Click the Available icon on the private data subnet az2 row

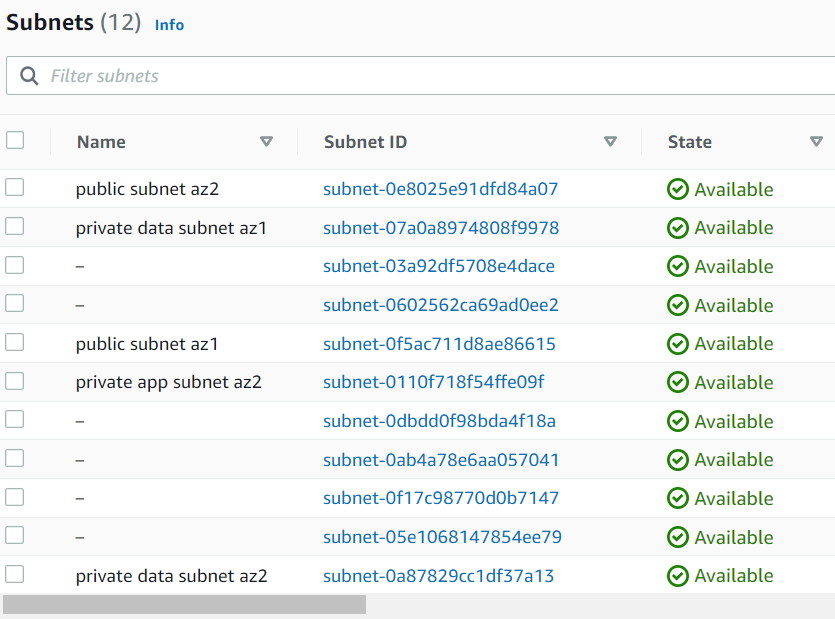click(678, 575)
